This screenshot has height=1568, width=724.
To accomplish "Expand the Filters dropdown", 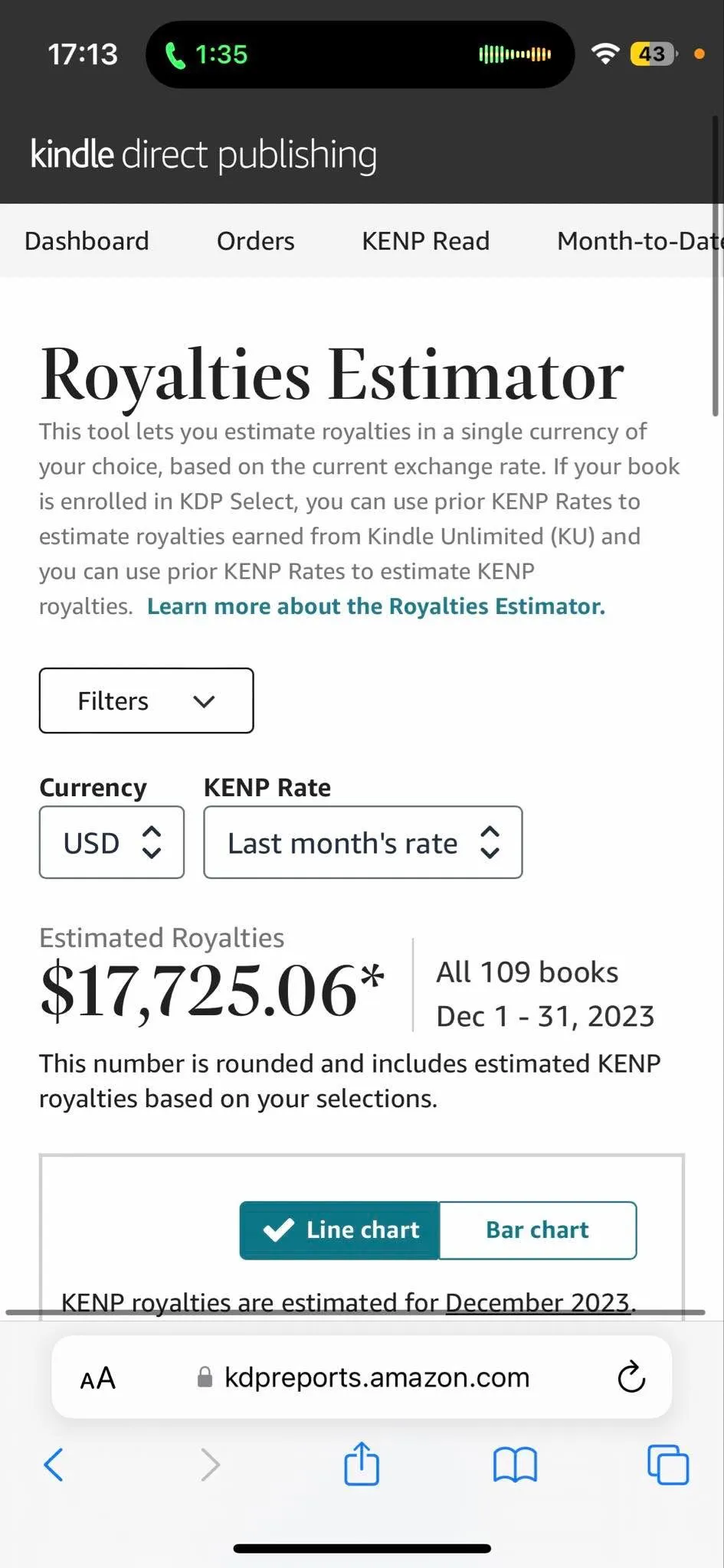I will 146,701.
